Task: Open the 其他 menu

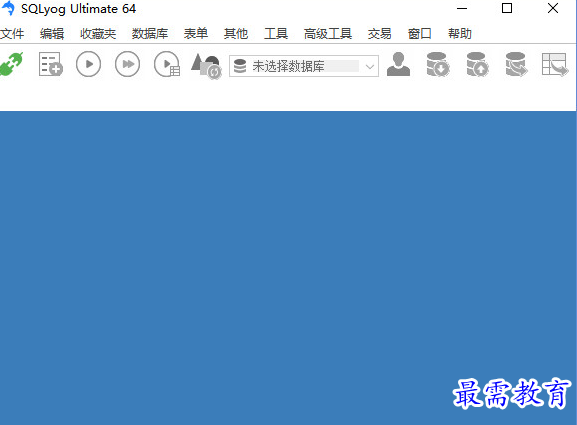Action: 236,34
